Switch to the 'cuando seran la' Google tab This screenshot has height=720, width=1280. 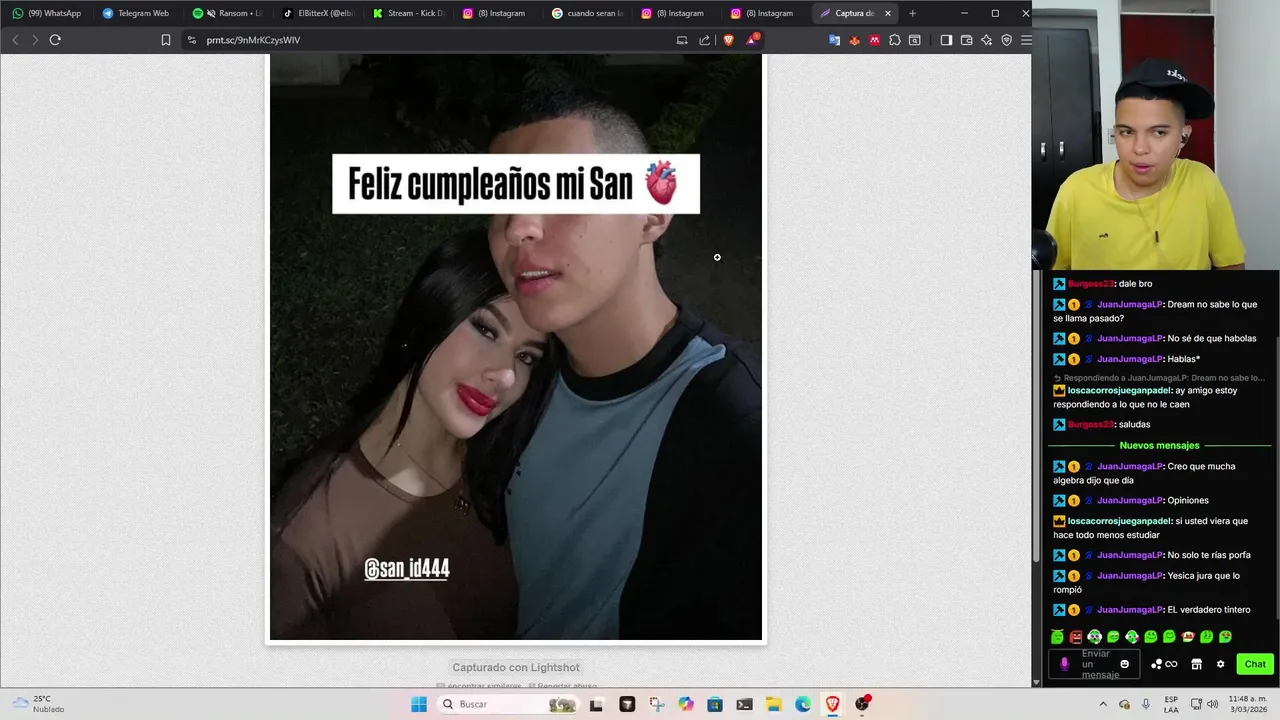pos(587,13)
